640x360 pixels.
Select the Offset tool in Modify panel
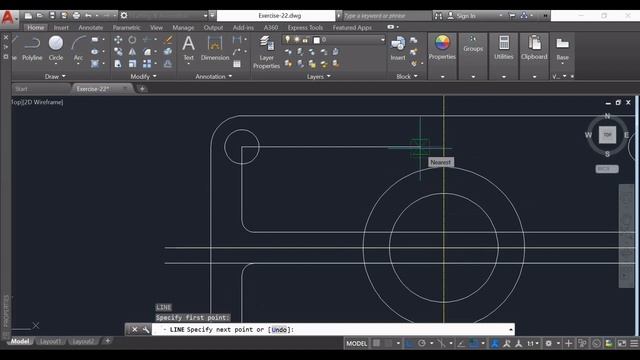point(168,64)
